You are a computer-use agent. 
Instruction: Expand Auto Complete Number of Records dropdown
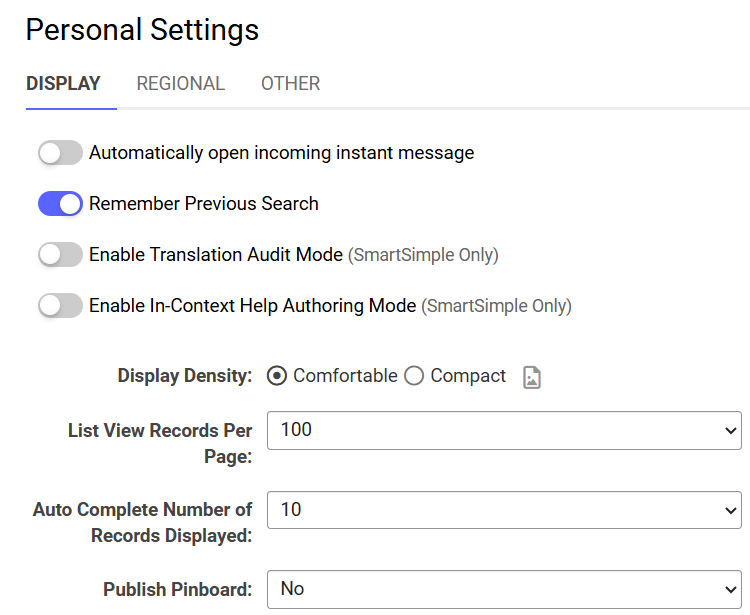coord(504,510)
